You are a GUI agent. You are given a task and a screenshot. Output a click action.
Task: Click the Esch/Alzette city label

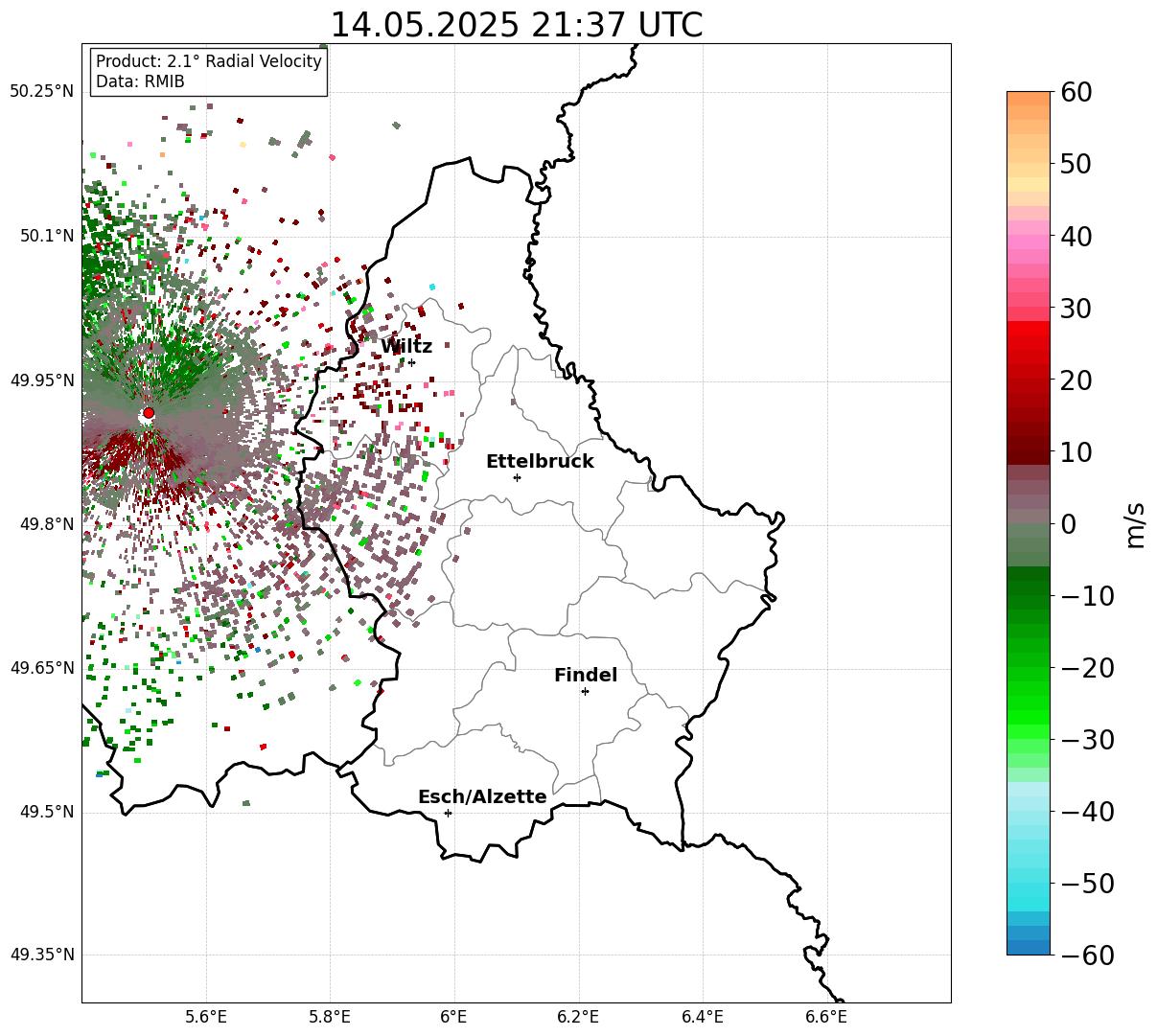click(x=482, y=796)
